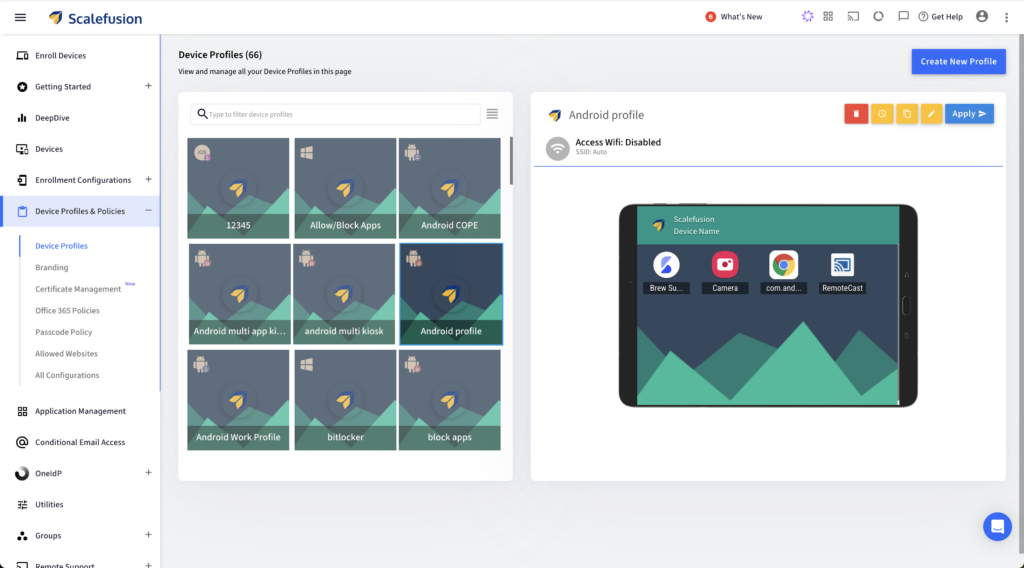
Task: Click the Chrome com.and... app icon
Action: click(x=784, y=264)
